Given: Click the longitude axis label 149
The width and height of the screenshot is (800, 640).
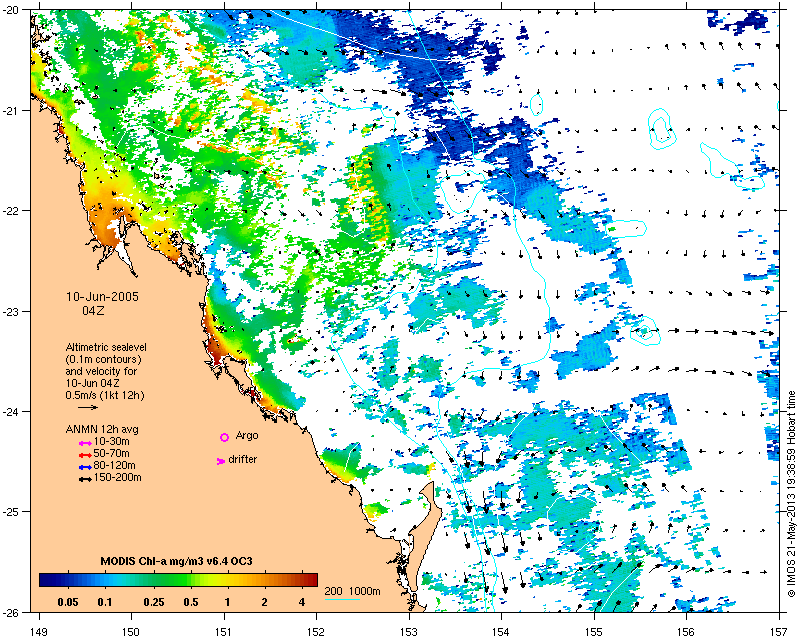Looking at the screenshot, I should point(39,632).
